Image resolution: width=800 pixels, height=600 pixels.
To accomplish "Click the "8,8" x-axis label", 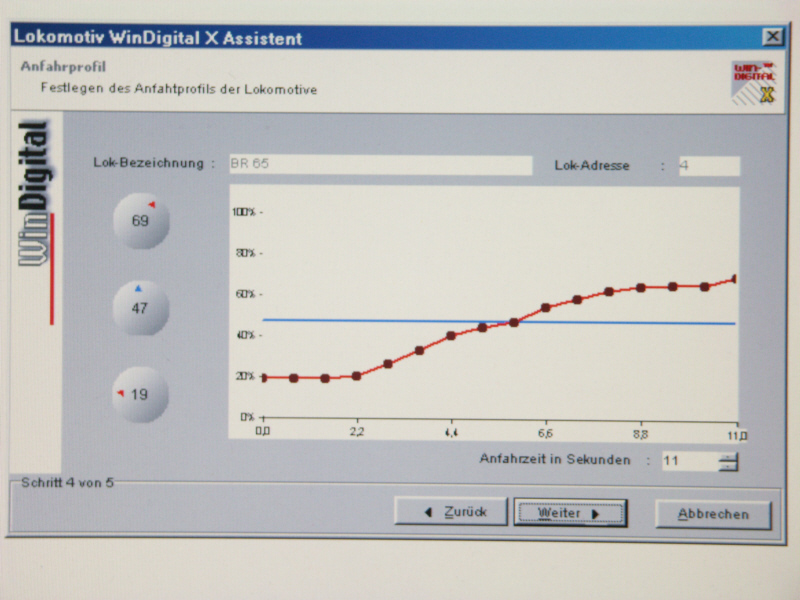I will (x=640, y=434).
